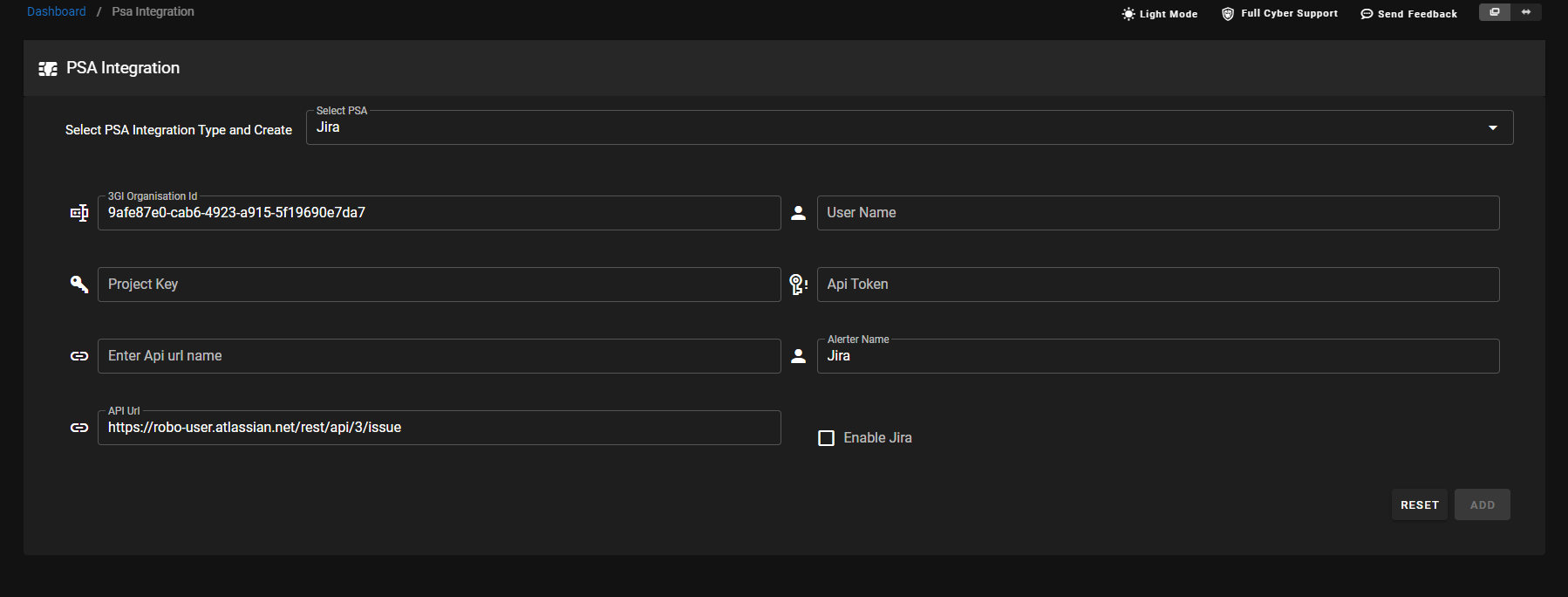Go to Dashboard breadcrumb link
The image size is (1568, 597).
(x=57, y=11)
